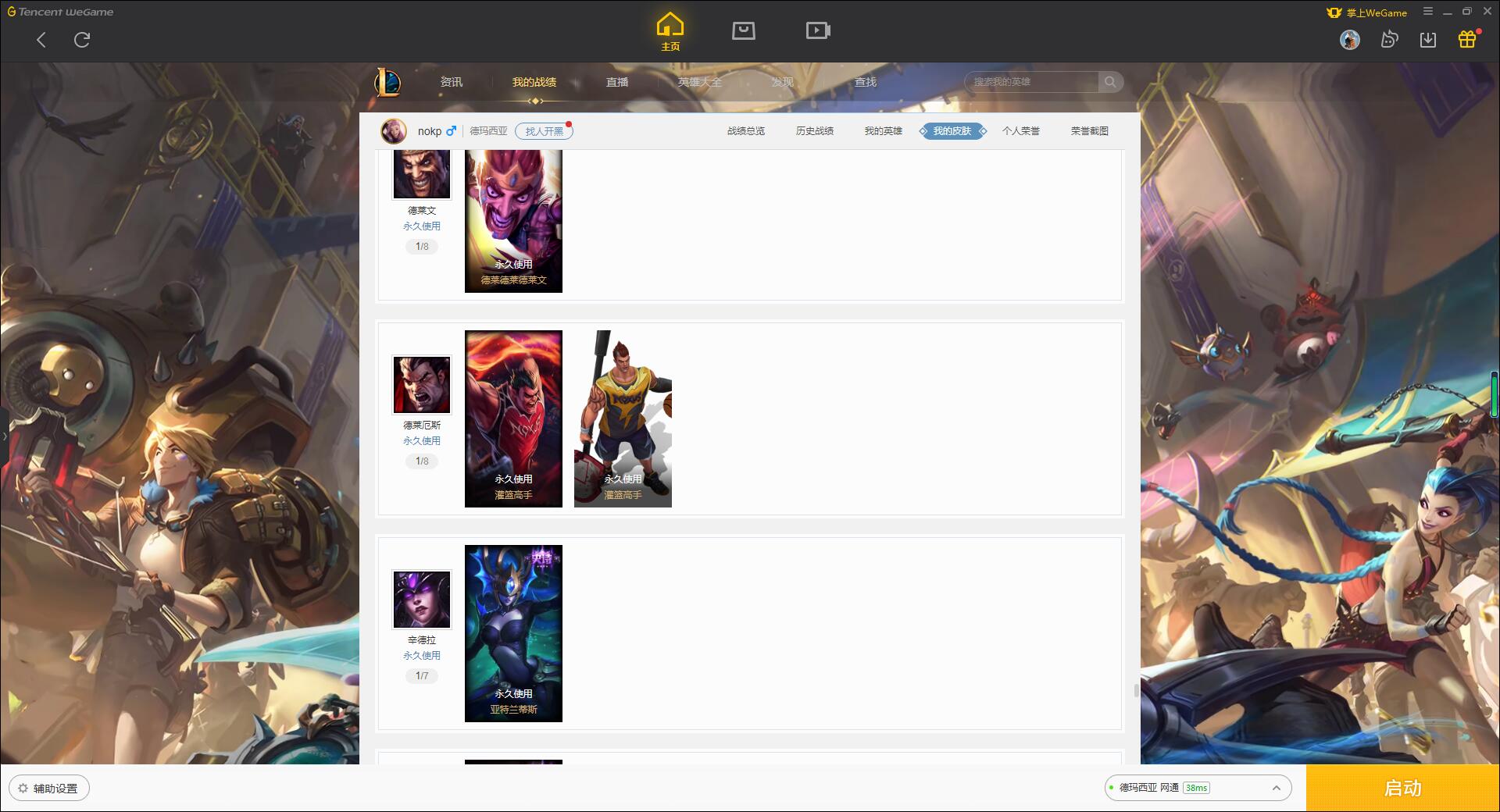Open the 查找 search tab
Screen dimensions: 1500x812
[866, 82]
